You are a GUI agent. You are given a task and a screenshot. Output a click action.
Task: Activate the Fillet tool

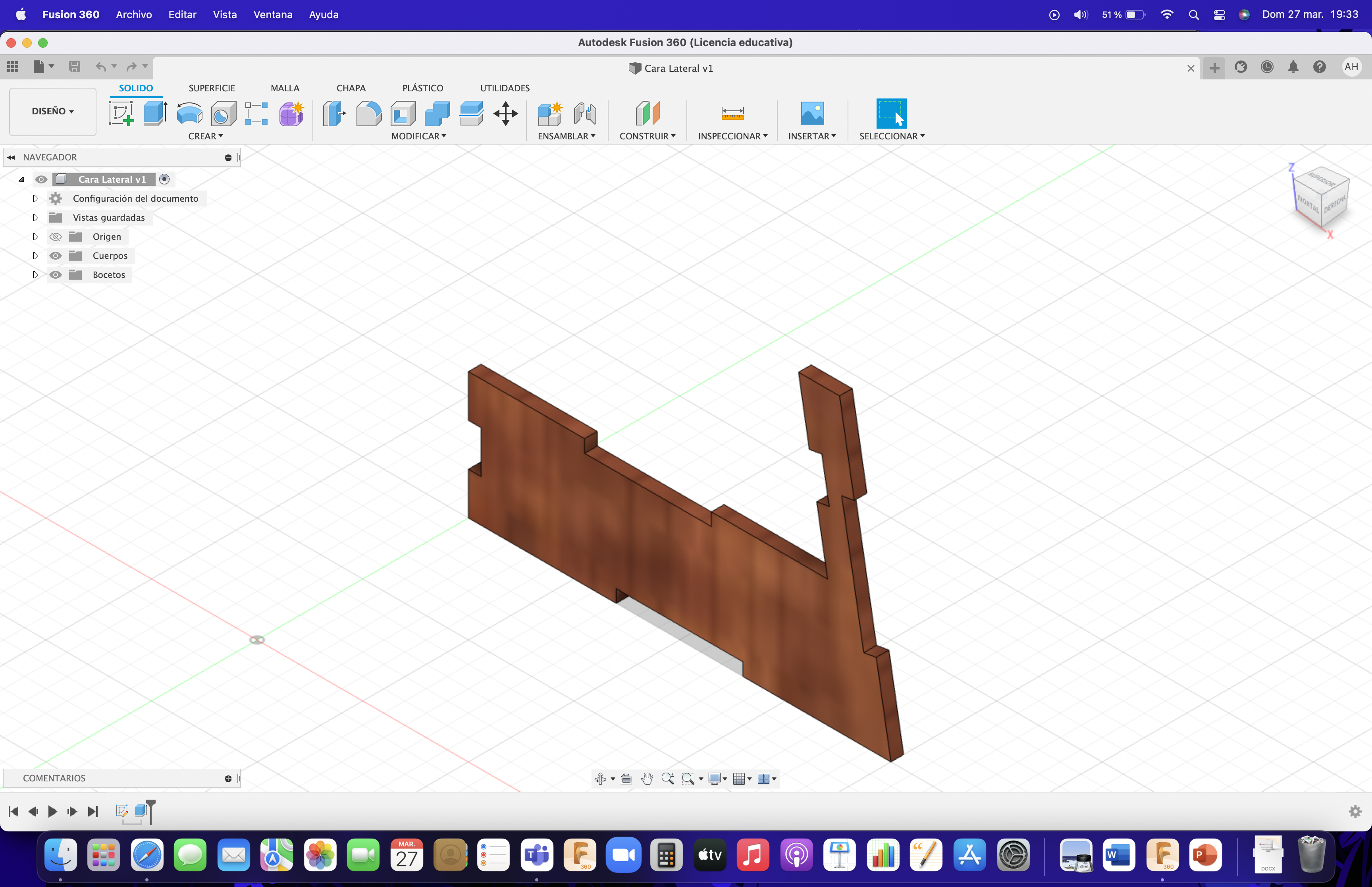point(368,113)
